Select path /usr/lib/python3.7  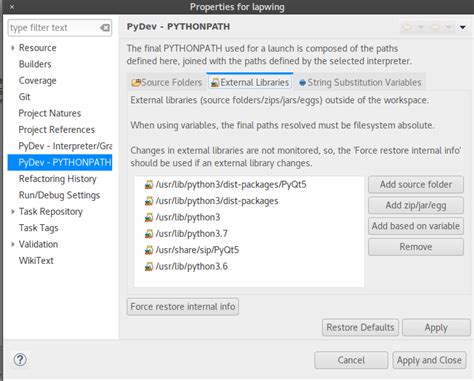[x=192, y=234]
